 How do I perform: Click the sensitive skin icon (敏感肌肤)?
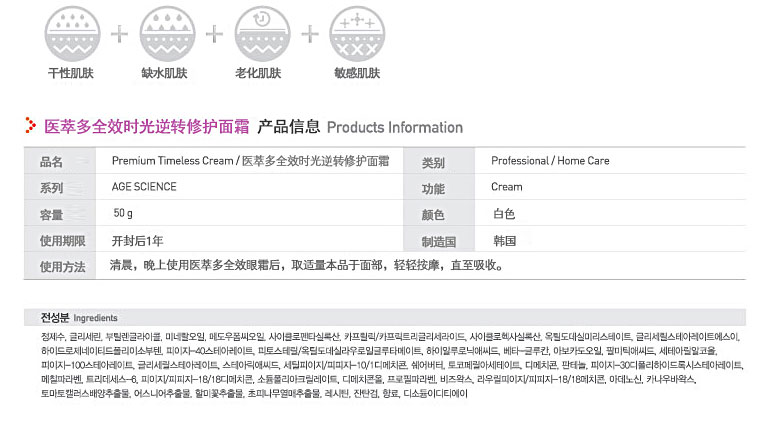click(357, 31)
